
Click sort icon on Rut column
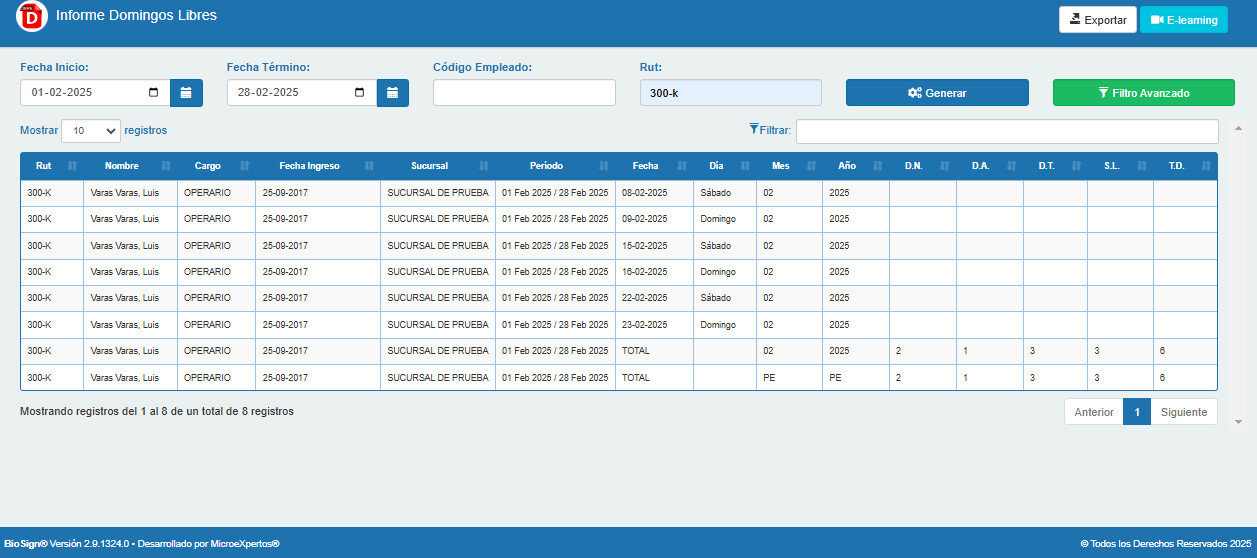click(x=72, y=166)
